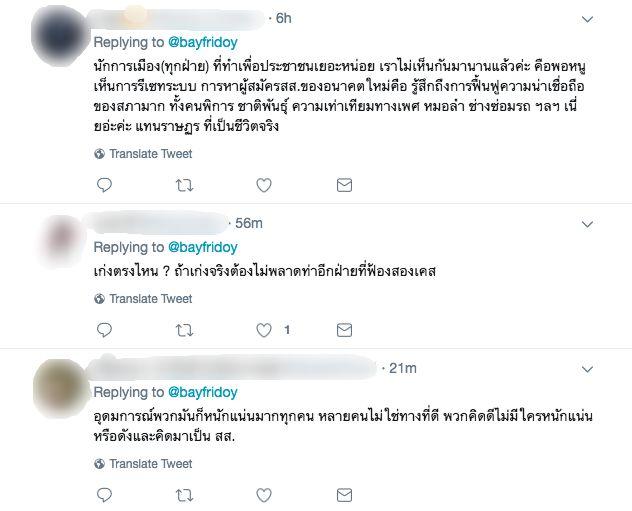This screenshot has height=511, width=632.
Task: Share the 56m tweet by direct message
Action: tap(344, 329)
